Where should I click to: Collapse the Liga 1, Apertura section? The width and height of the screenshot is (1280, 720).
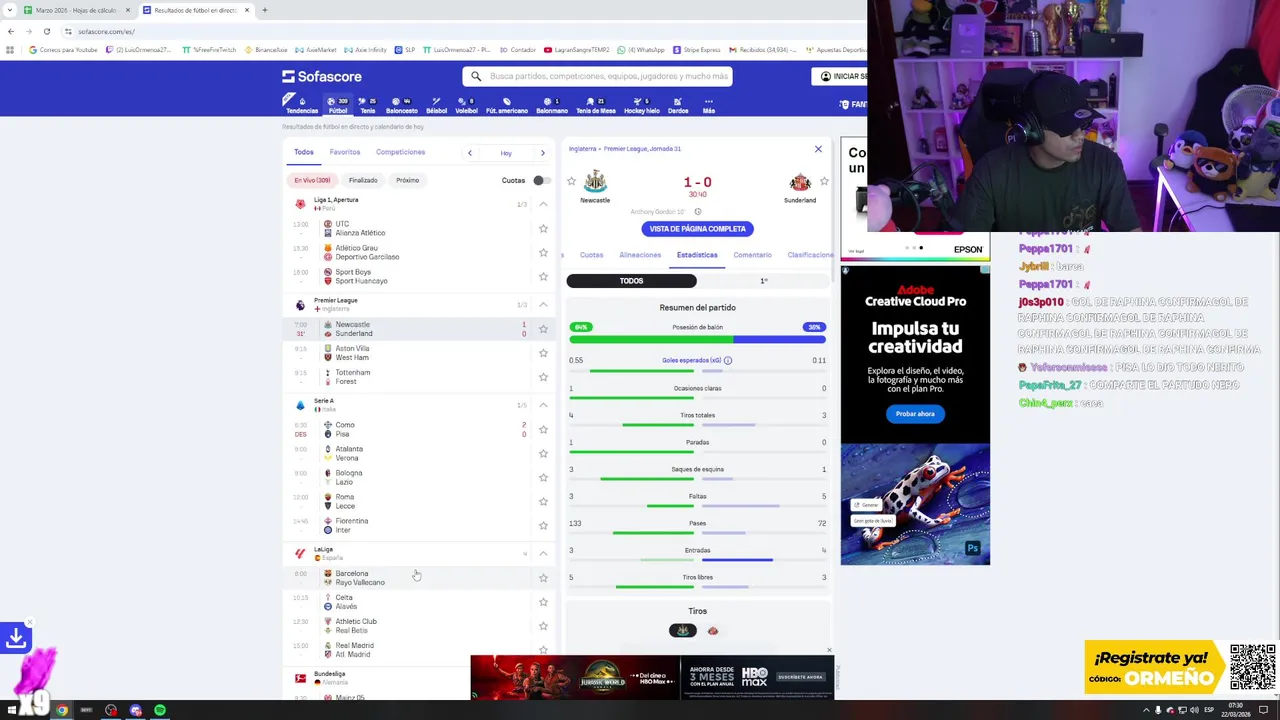pos(543,204)
